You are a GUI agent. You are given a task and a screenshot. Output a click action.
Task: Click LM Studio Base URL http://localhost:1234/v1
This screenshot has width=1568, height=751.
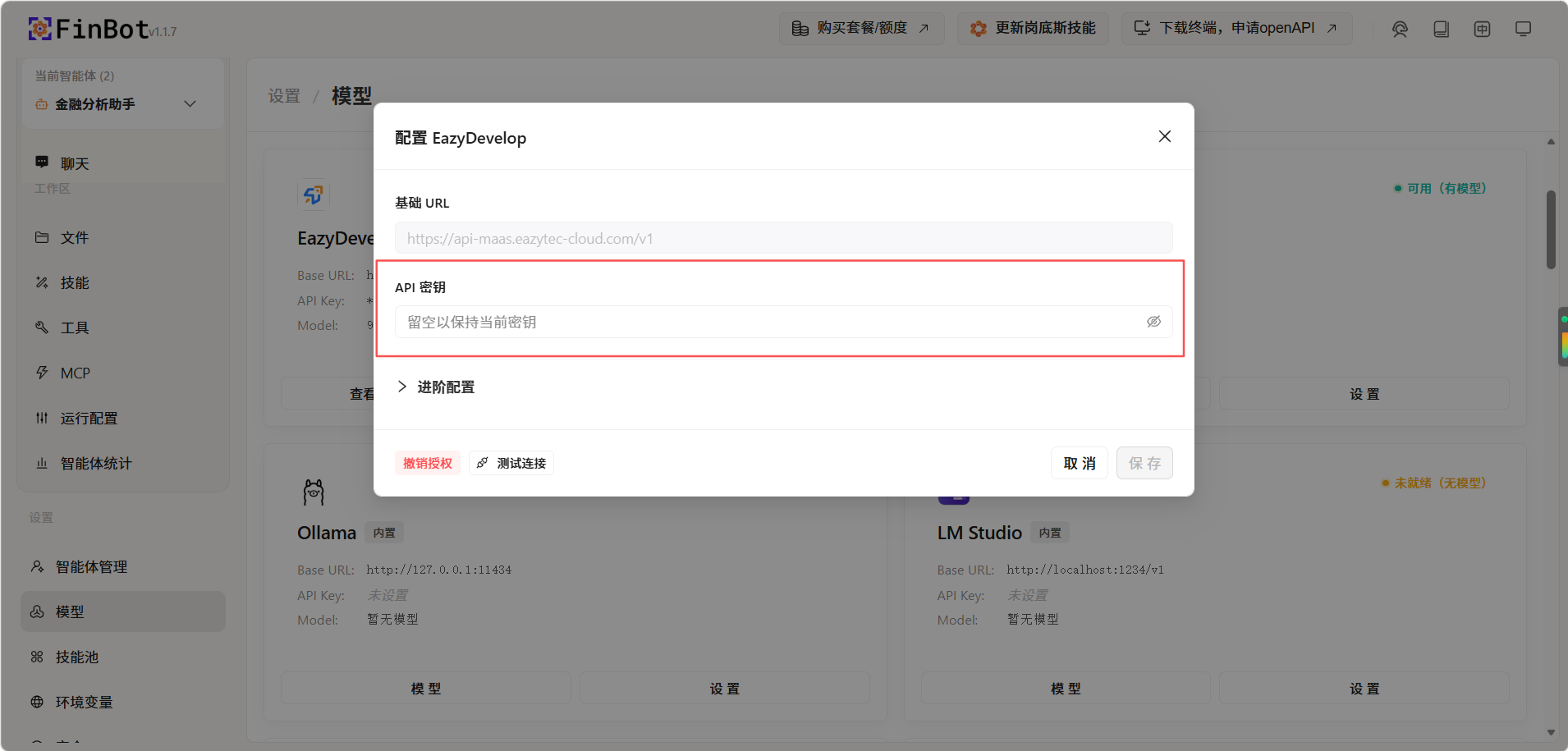click(1085, 570)
